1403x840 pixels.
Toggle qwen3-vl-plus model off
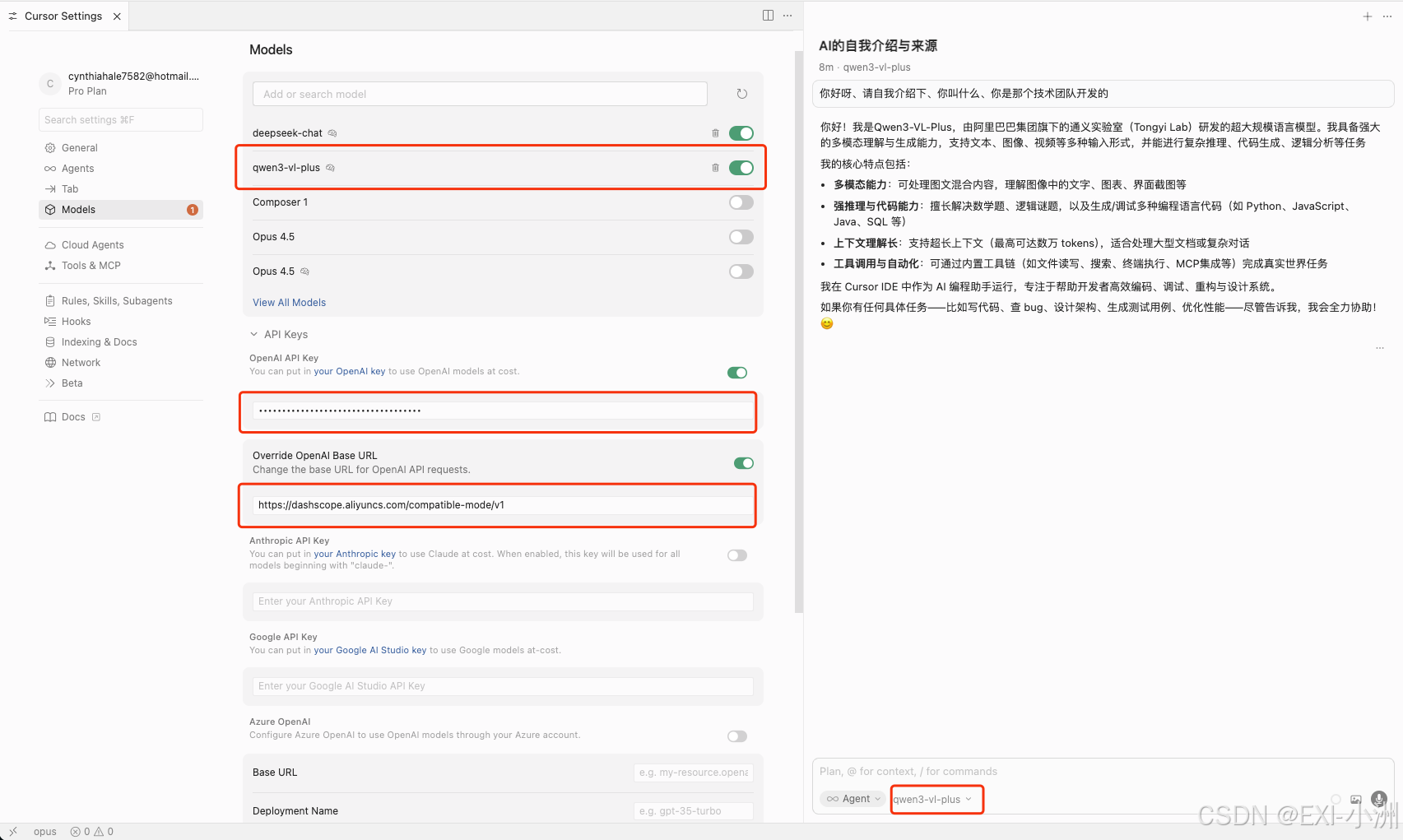[741, 168]
